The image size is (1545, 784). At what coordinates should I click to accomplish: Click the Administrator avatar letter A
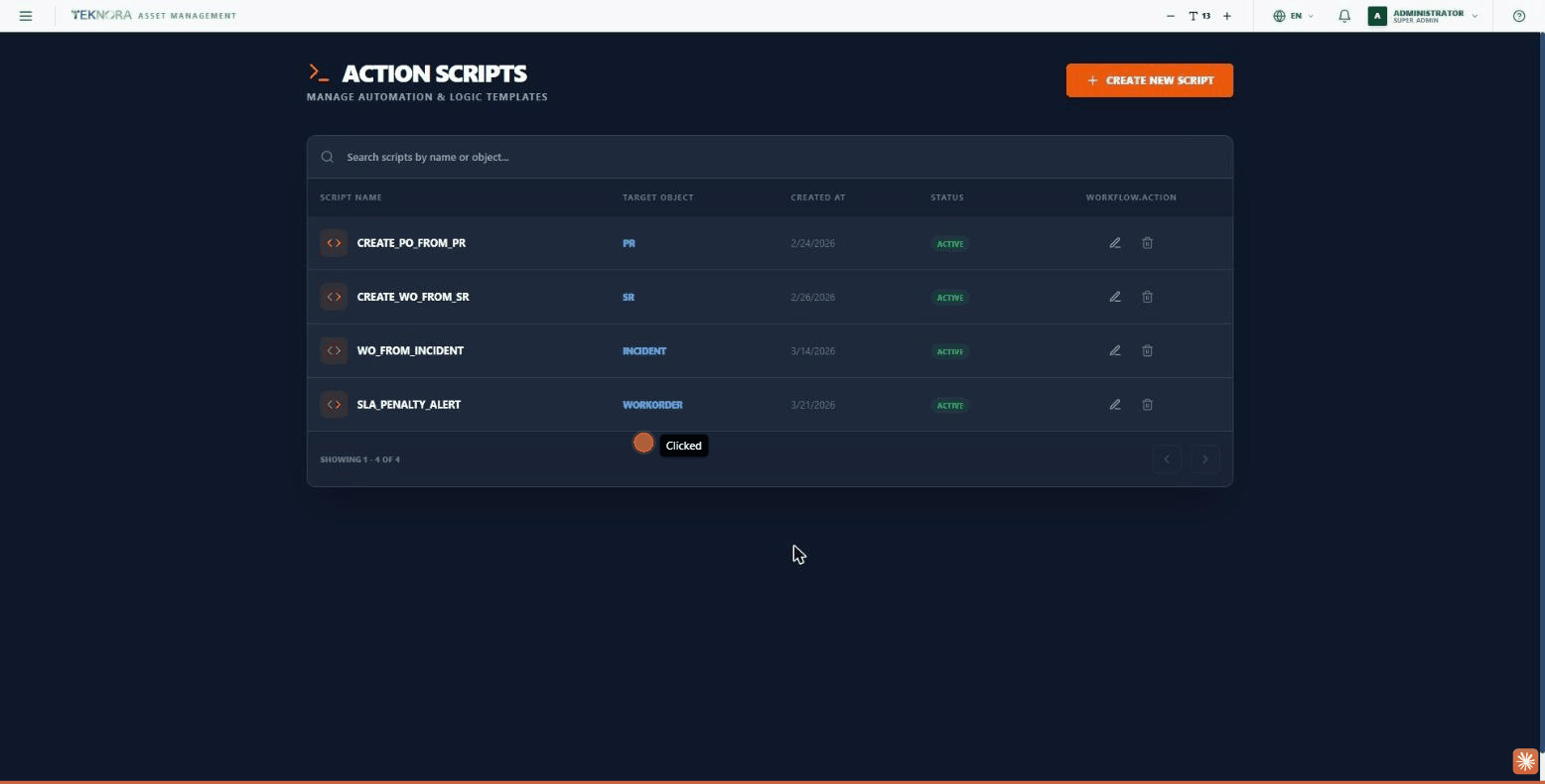tap(1377, 16)
